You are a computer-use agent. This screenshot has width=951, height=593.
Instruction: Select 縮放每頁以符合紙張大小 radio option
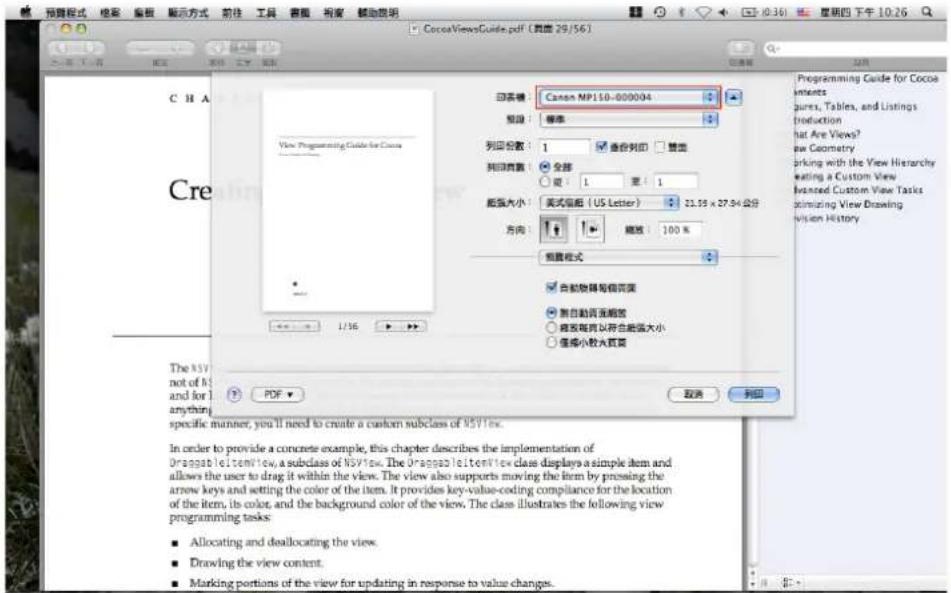551,327
